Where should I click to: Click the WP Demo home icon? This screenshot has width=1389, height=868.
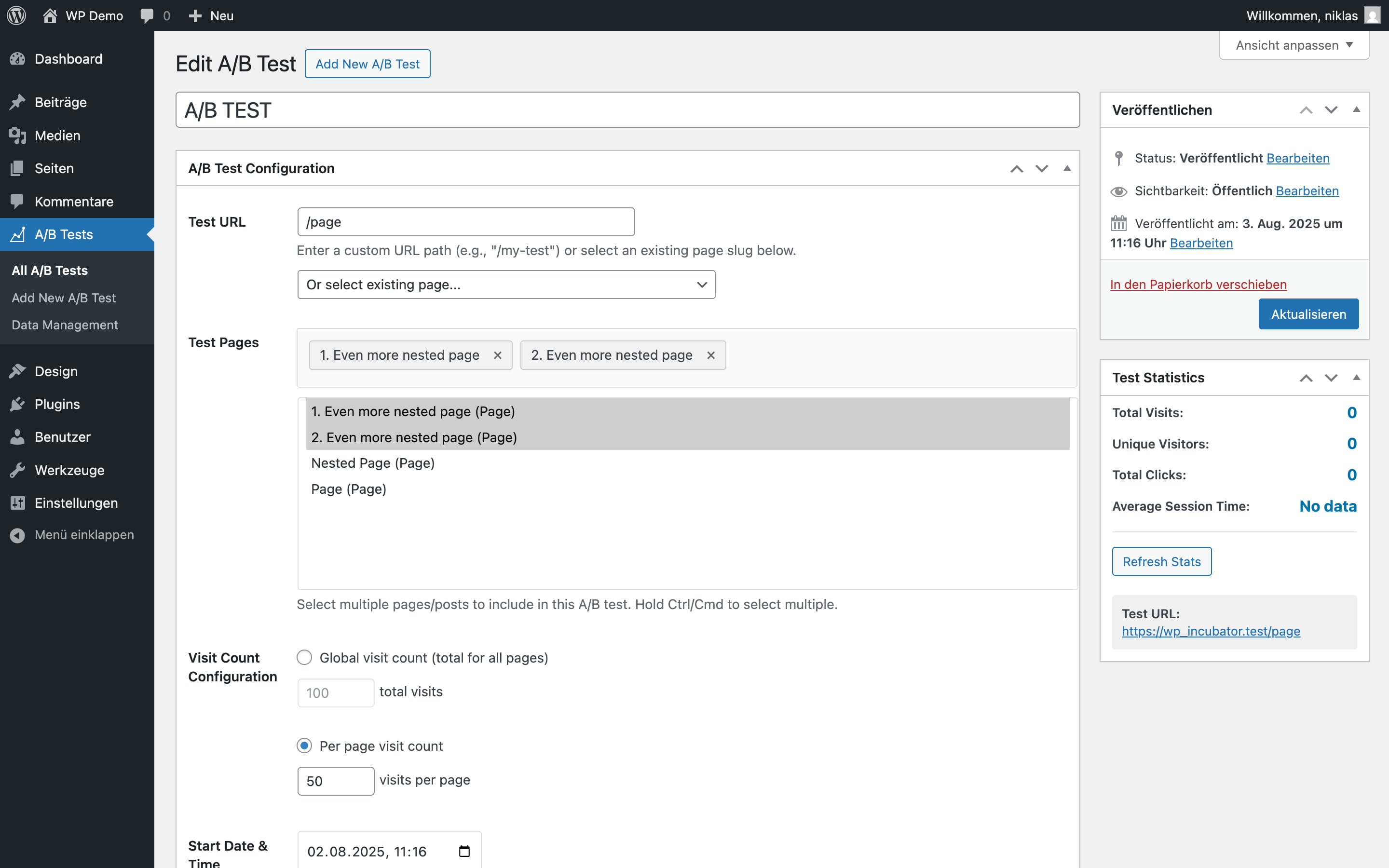(50, 15)
